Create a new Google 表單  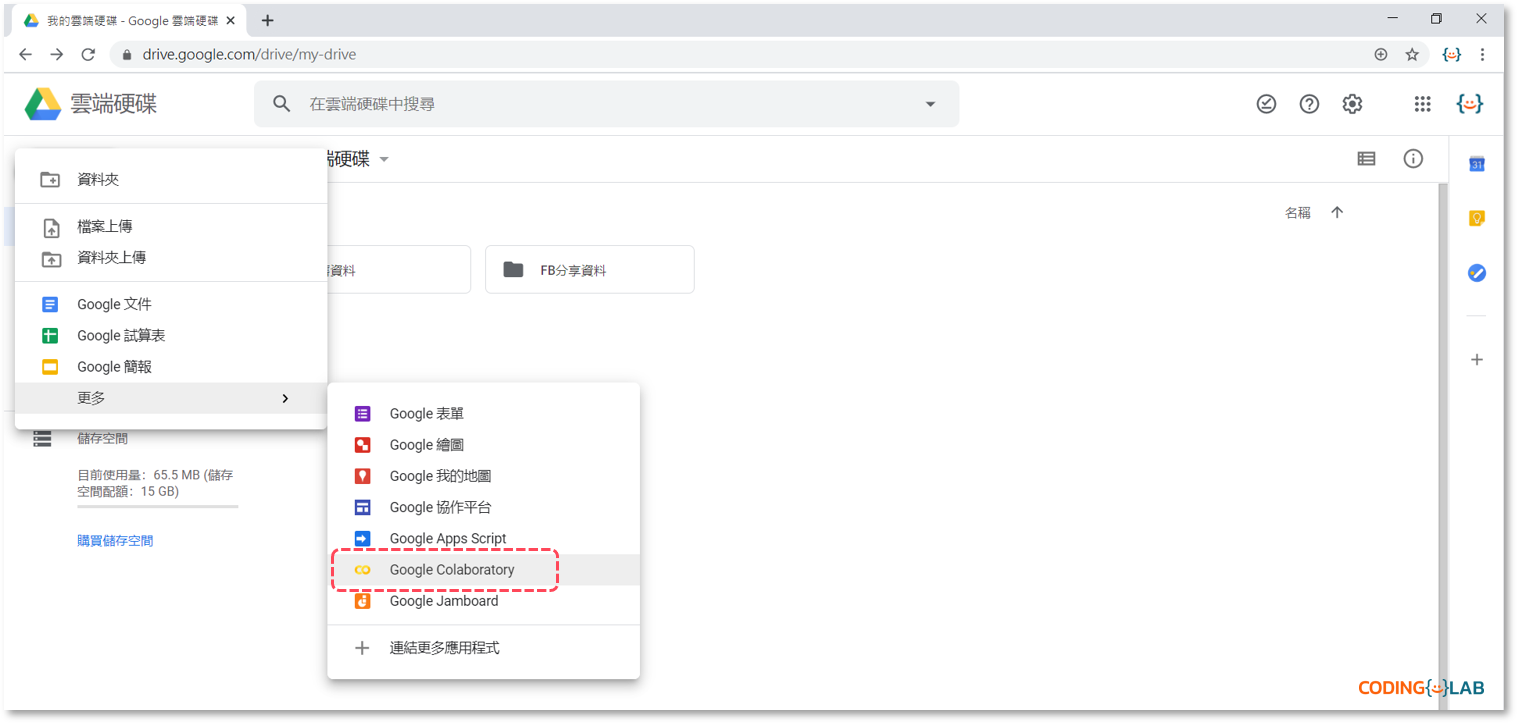click(x=484, y=414)
